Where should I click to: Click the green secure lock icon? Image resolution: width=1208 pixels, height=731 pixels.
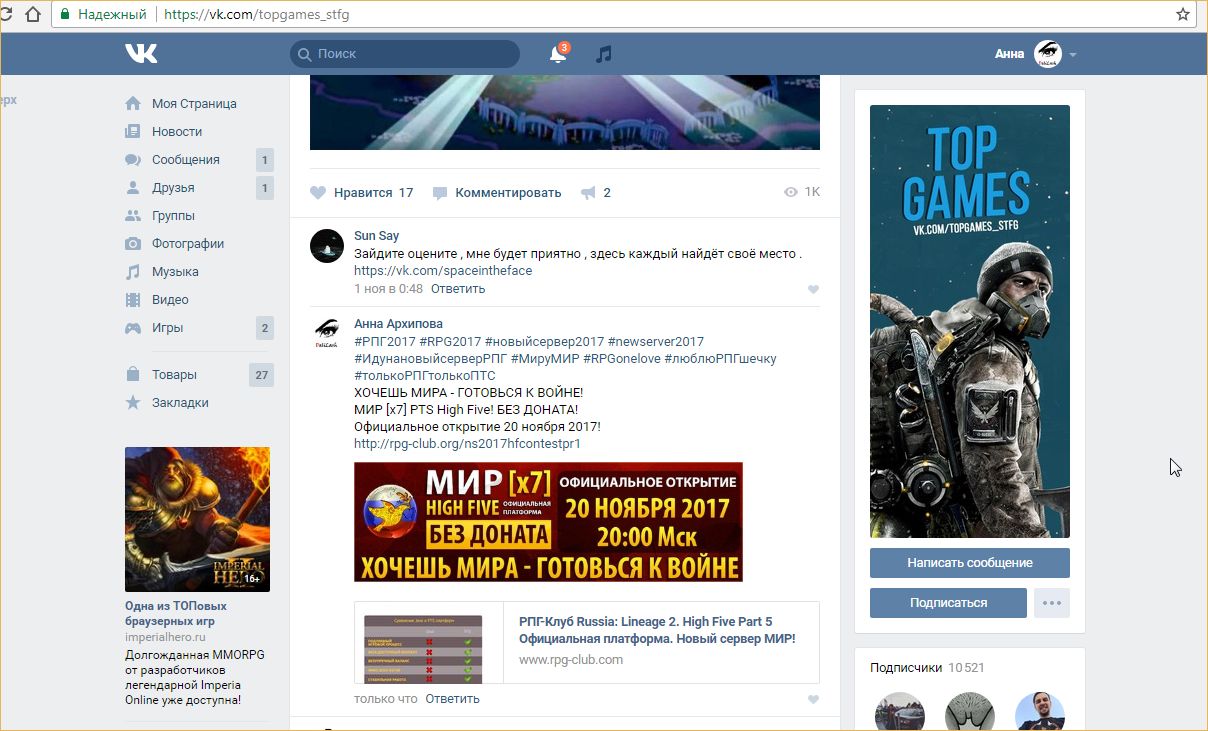(65, 15)
